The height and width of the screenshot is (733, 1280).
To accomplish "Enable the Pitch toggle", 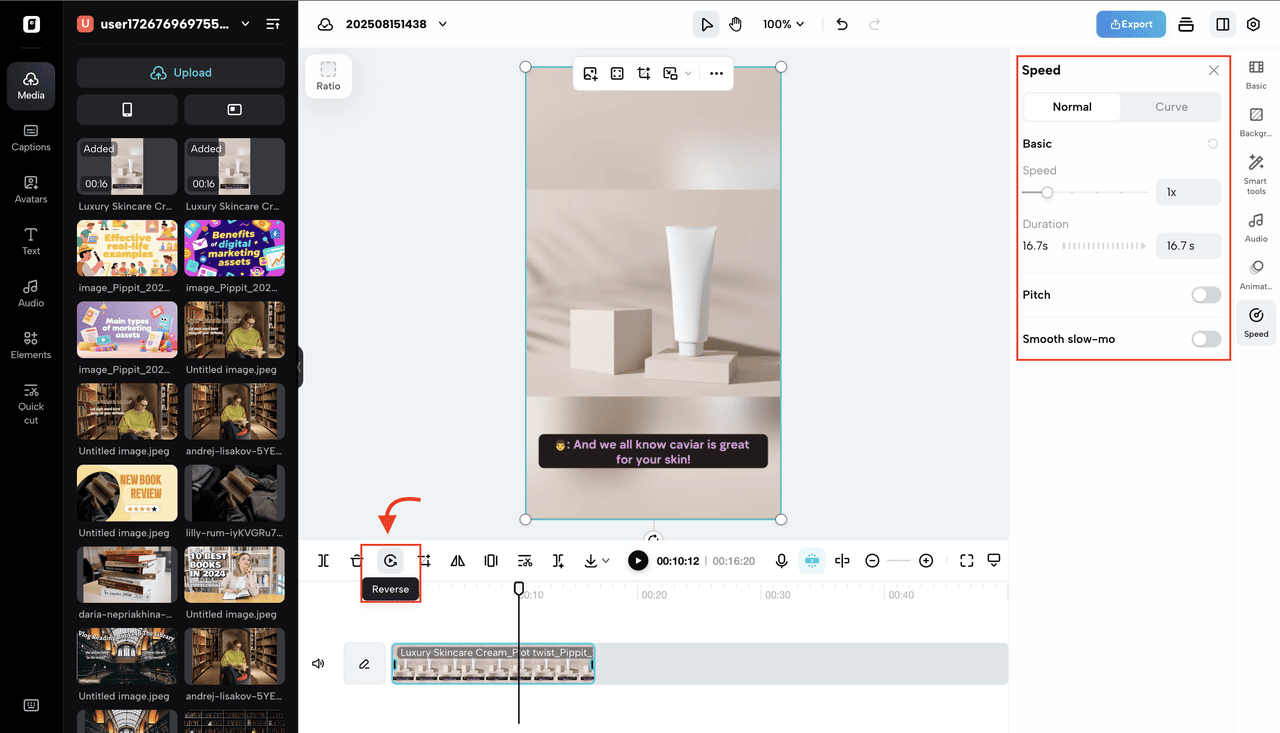I will tap(1205, 295).
